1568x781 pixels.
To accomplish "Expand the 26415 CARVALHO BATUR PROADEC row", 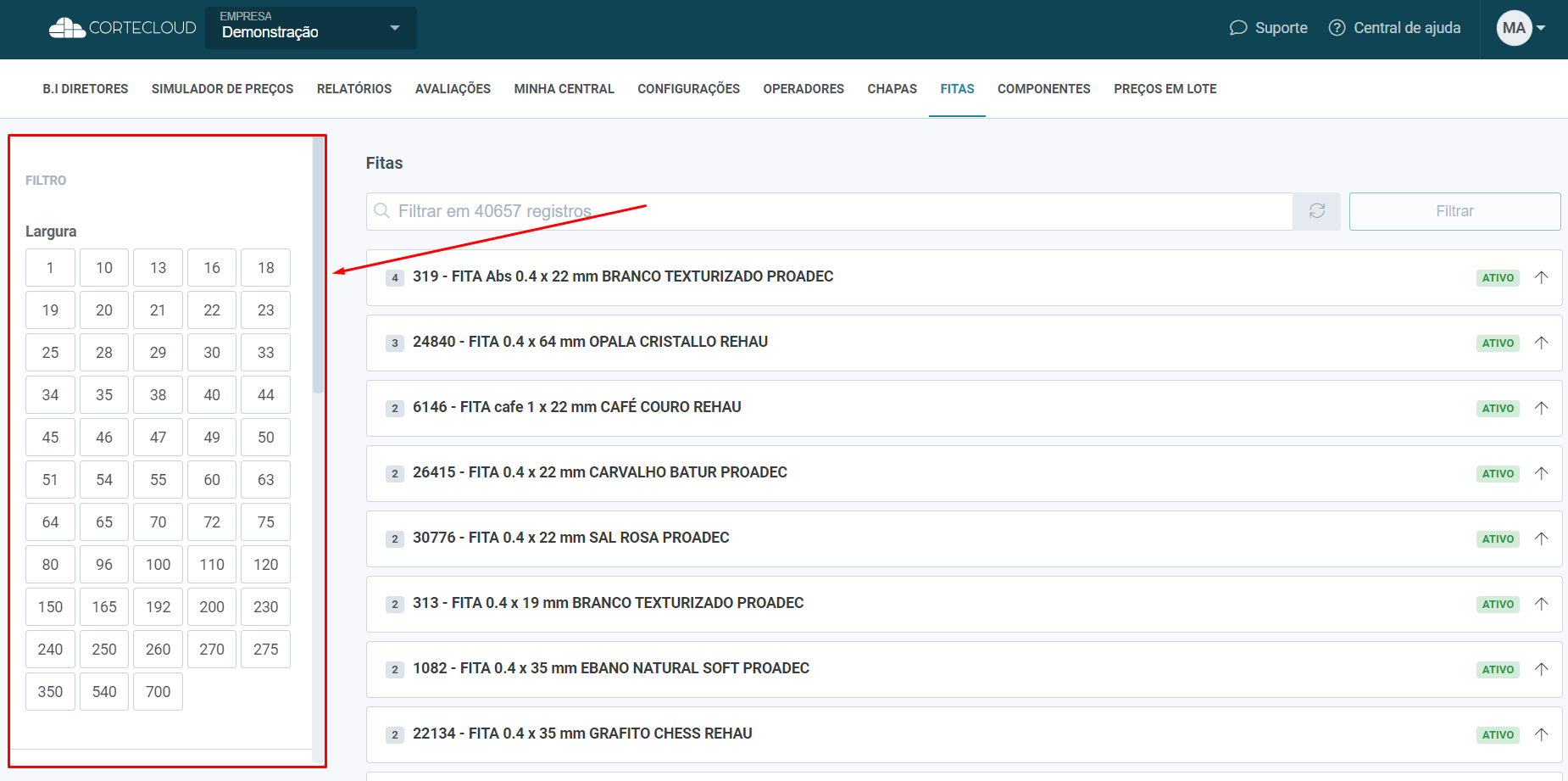I will tap(600, 472).
